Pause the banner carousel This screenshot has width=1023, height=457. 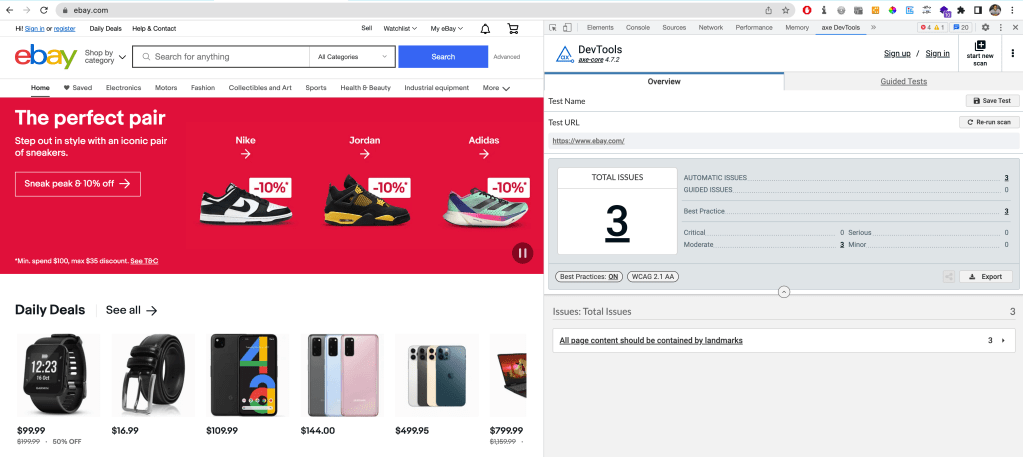click(x=522, y=253)
